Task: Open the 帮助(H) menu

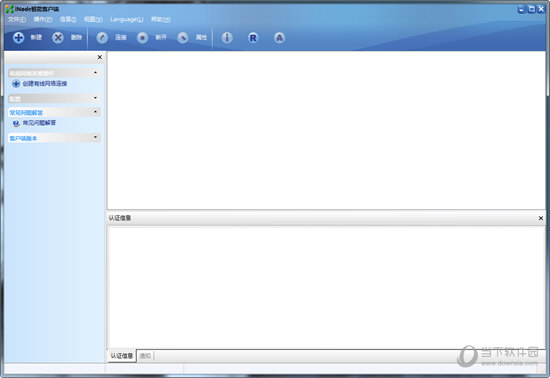Action: pyautogui.click(x=161, y=19)
